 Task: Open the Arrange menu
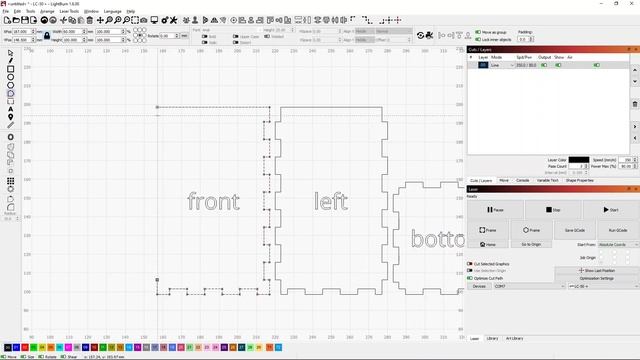coord(47,11)
